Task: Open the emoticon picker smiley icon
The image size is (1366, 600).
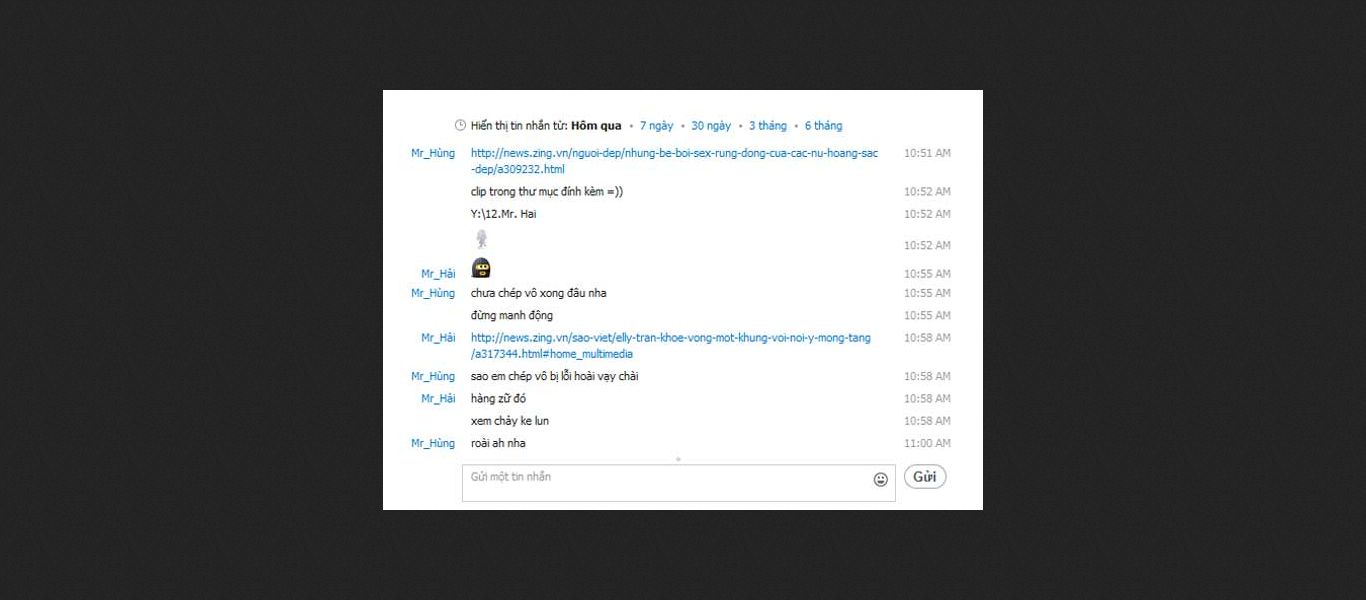Action: 880,479
